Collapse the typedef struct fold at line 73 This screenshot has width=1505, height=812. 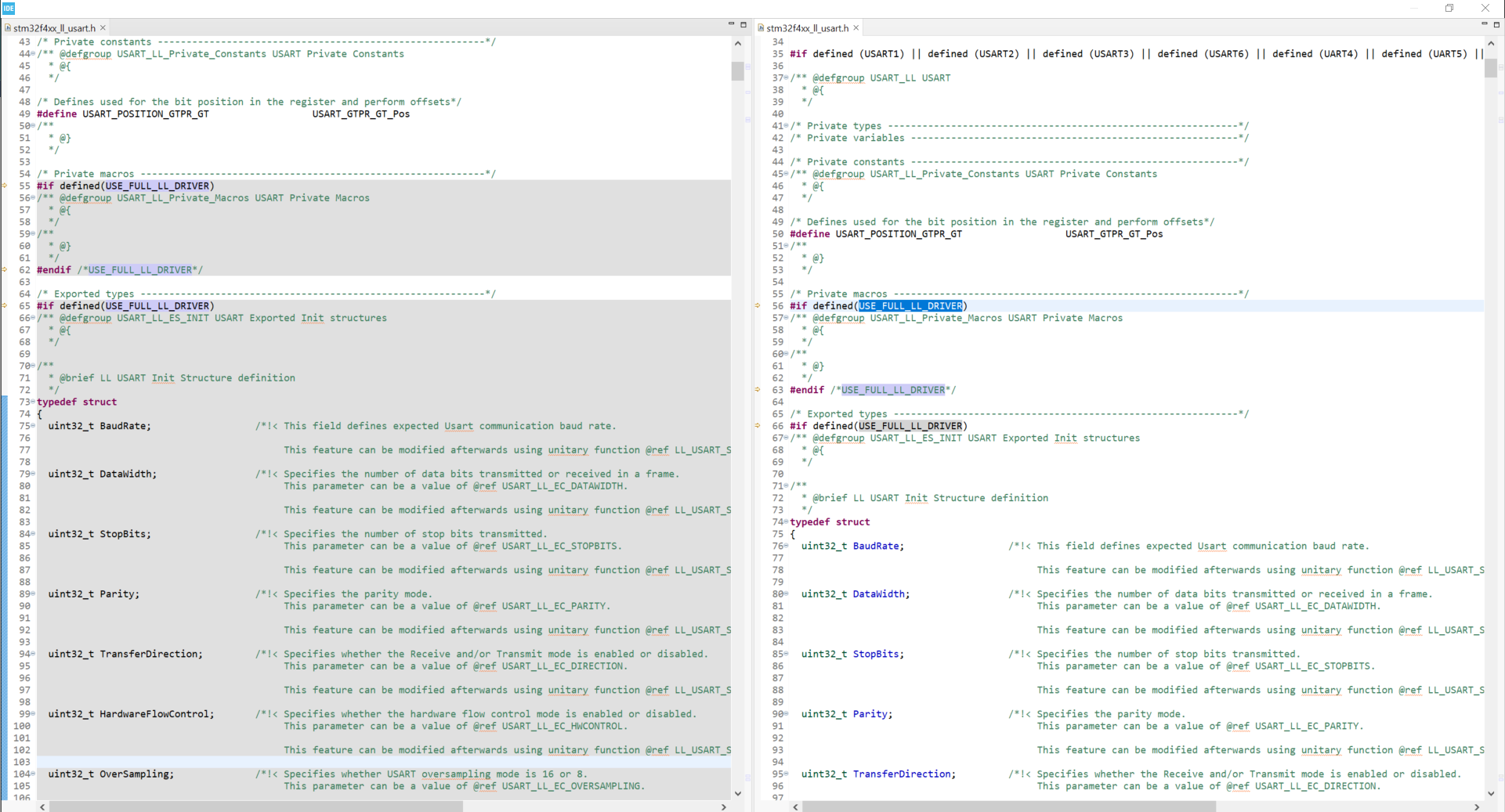tap(32, 402)
